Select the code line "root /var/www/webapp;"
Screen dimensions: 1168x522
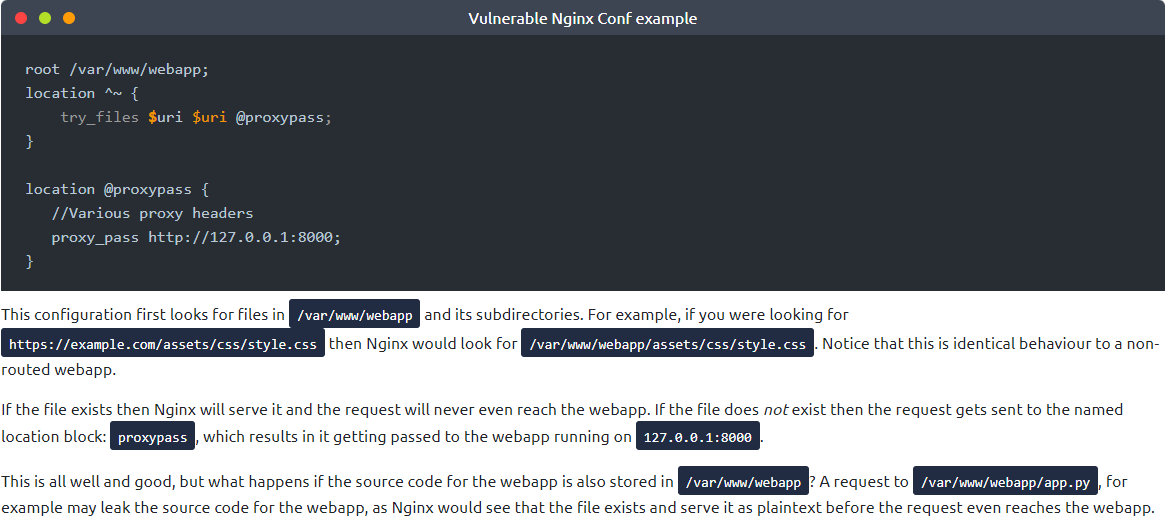pos(118,69)
